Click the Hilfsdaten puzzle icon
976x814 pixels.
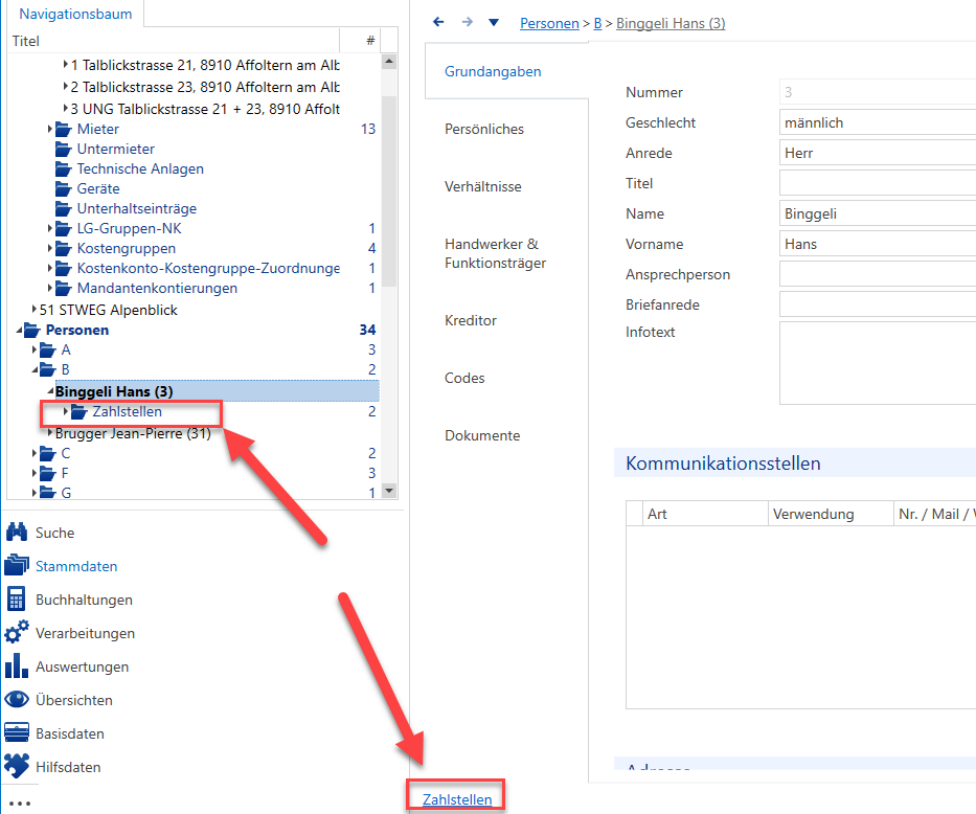pos(16,766)
